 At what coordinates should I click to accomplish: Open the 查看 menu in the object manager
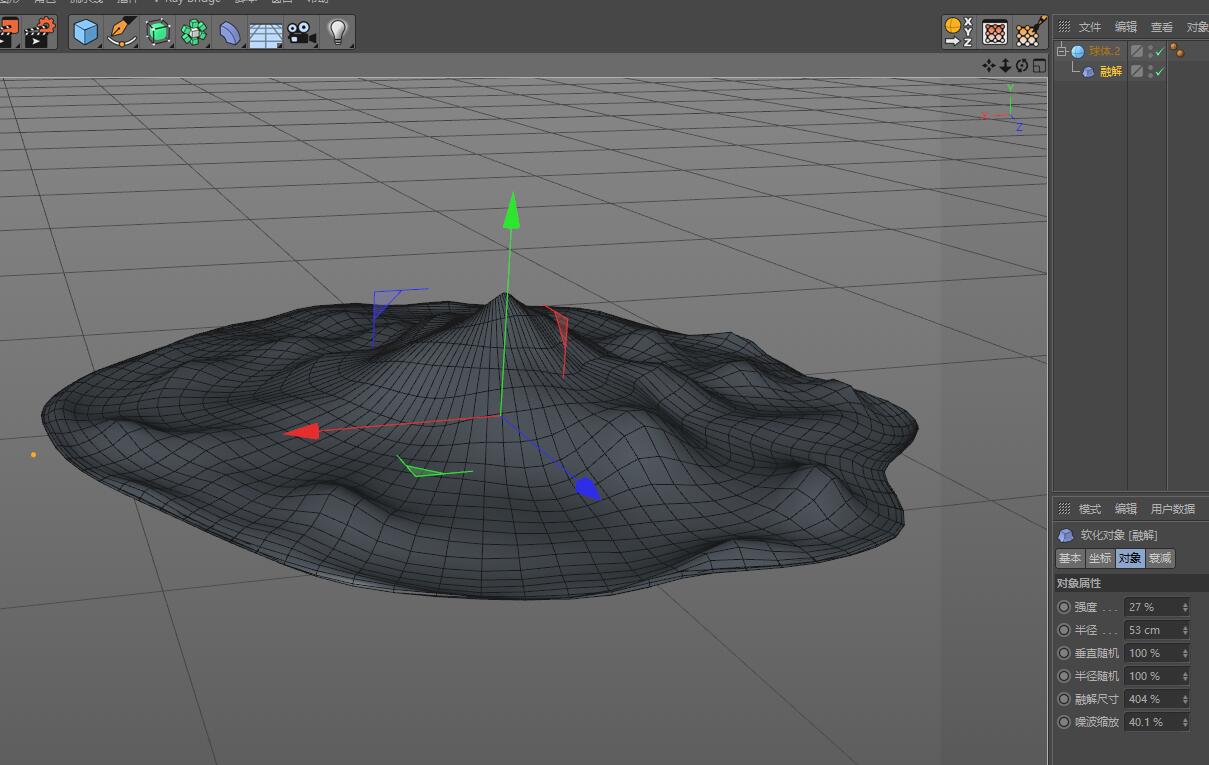1162,27
